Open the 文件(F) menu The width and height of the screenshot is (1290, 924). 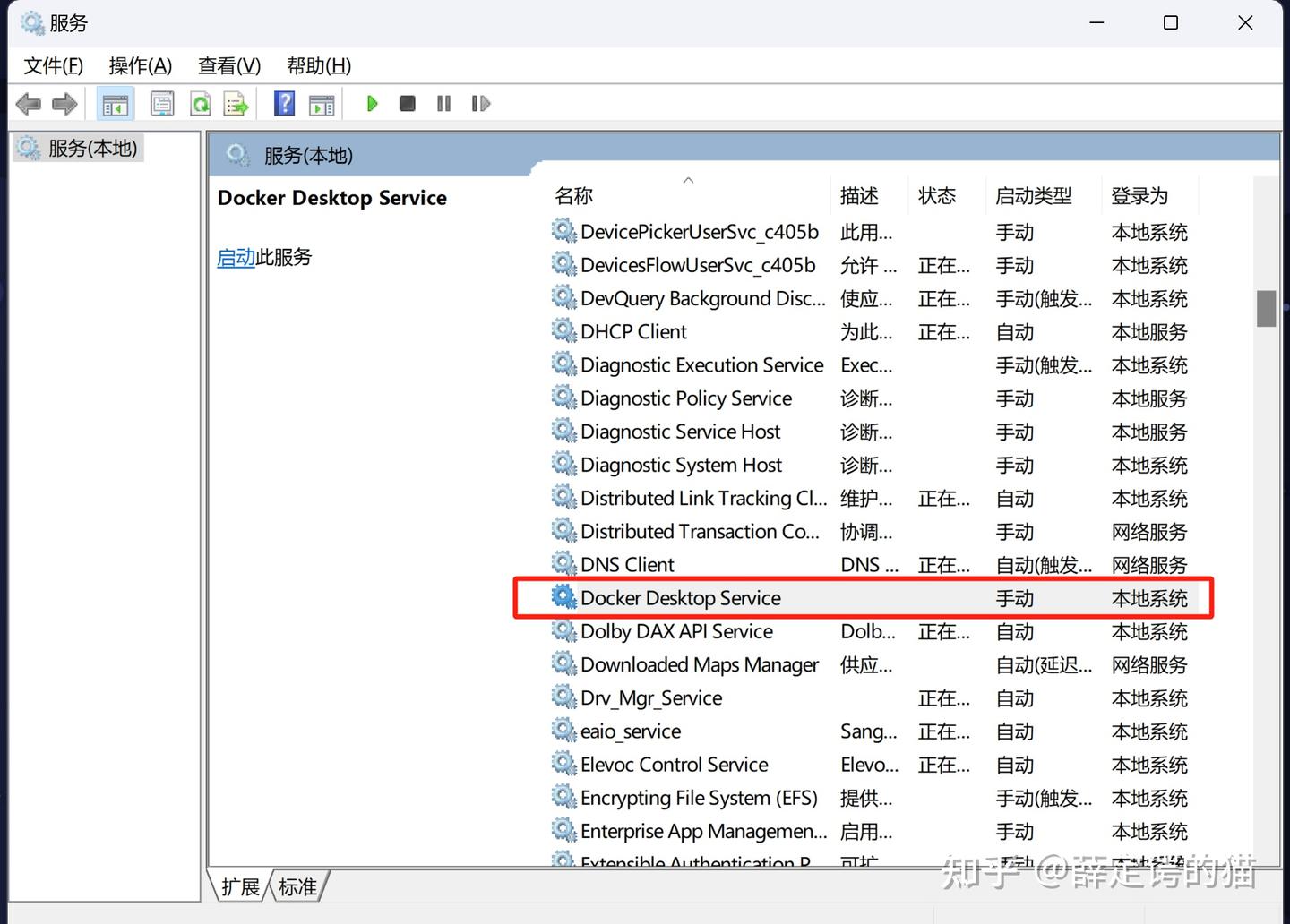click(x=52, y=65)
